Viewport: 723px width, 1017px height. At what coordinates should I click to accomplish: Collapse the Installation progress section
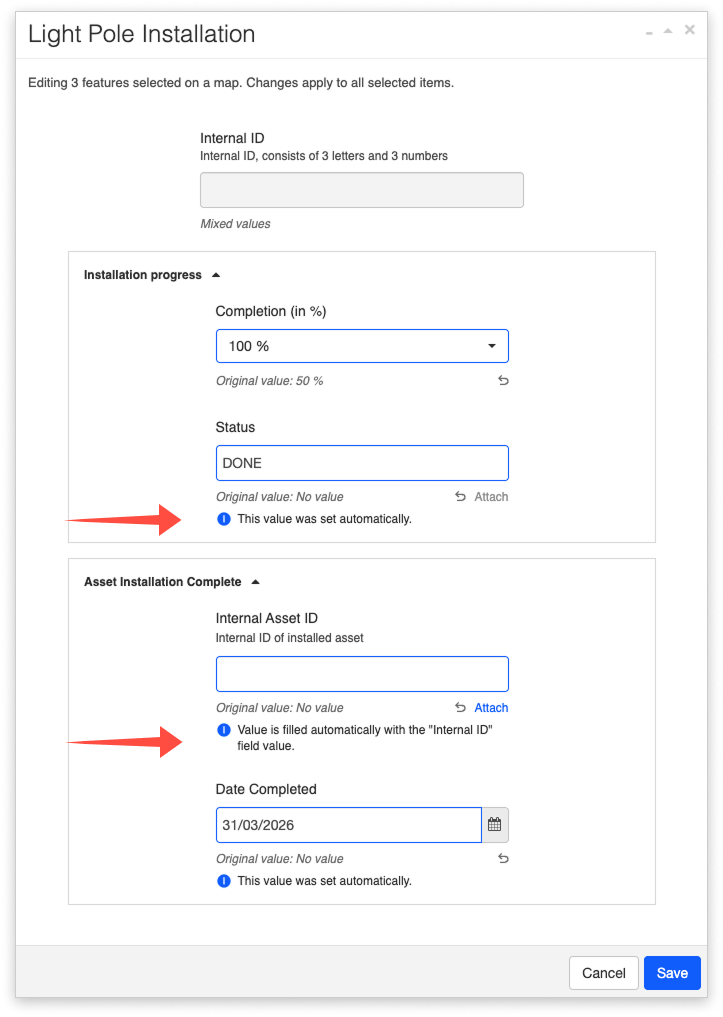pyautogui.click(x=217, y=275)
